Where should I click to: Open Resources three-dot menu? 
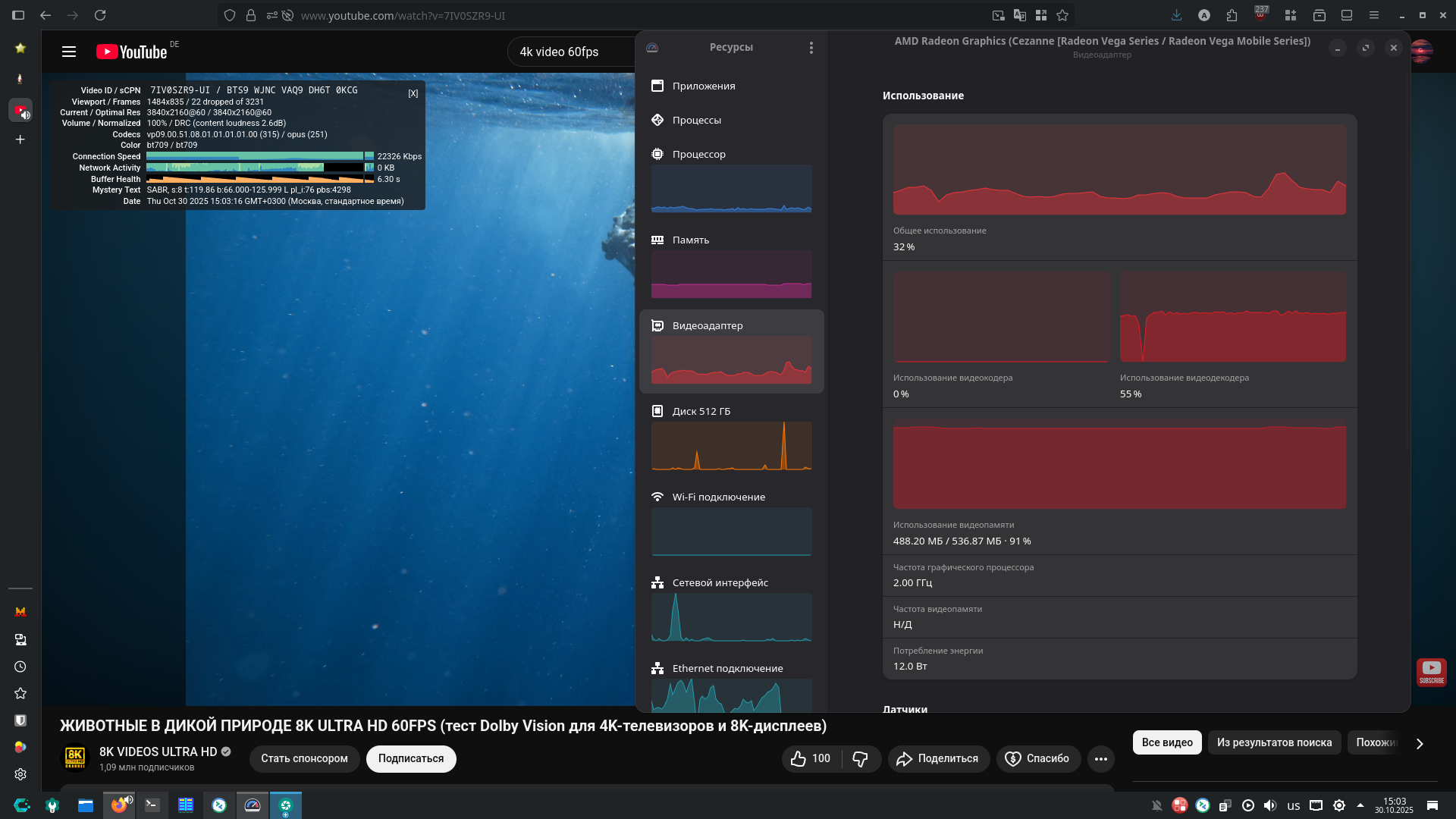pyautogui.click(x=811, y=48)
